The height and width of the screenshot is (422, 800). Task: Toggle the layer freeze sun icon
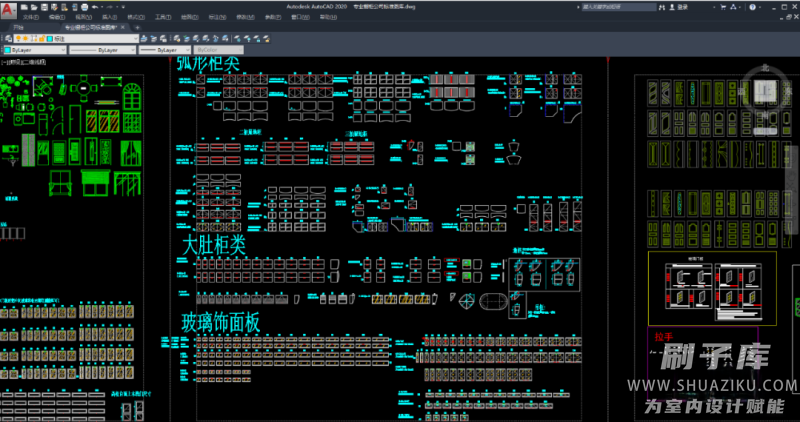point(28,37)
